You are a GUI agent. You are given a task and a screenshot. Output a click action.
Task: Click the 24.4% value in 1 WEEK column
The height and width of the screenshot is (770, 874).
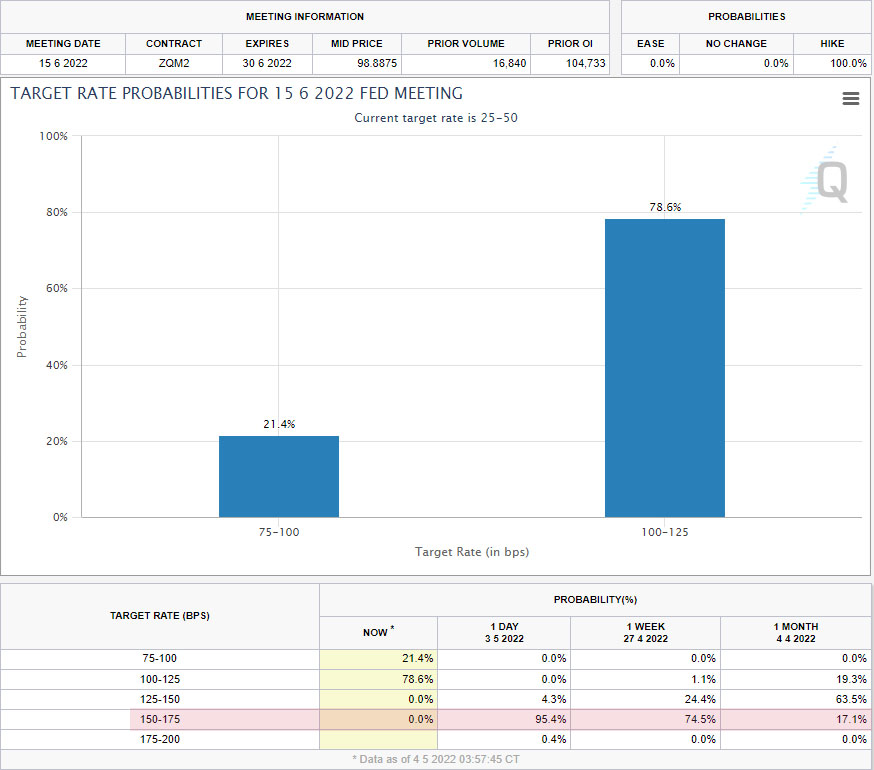700,699
